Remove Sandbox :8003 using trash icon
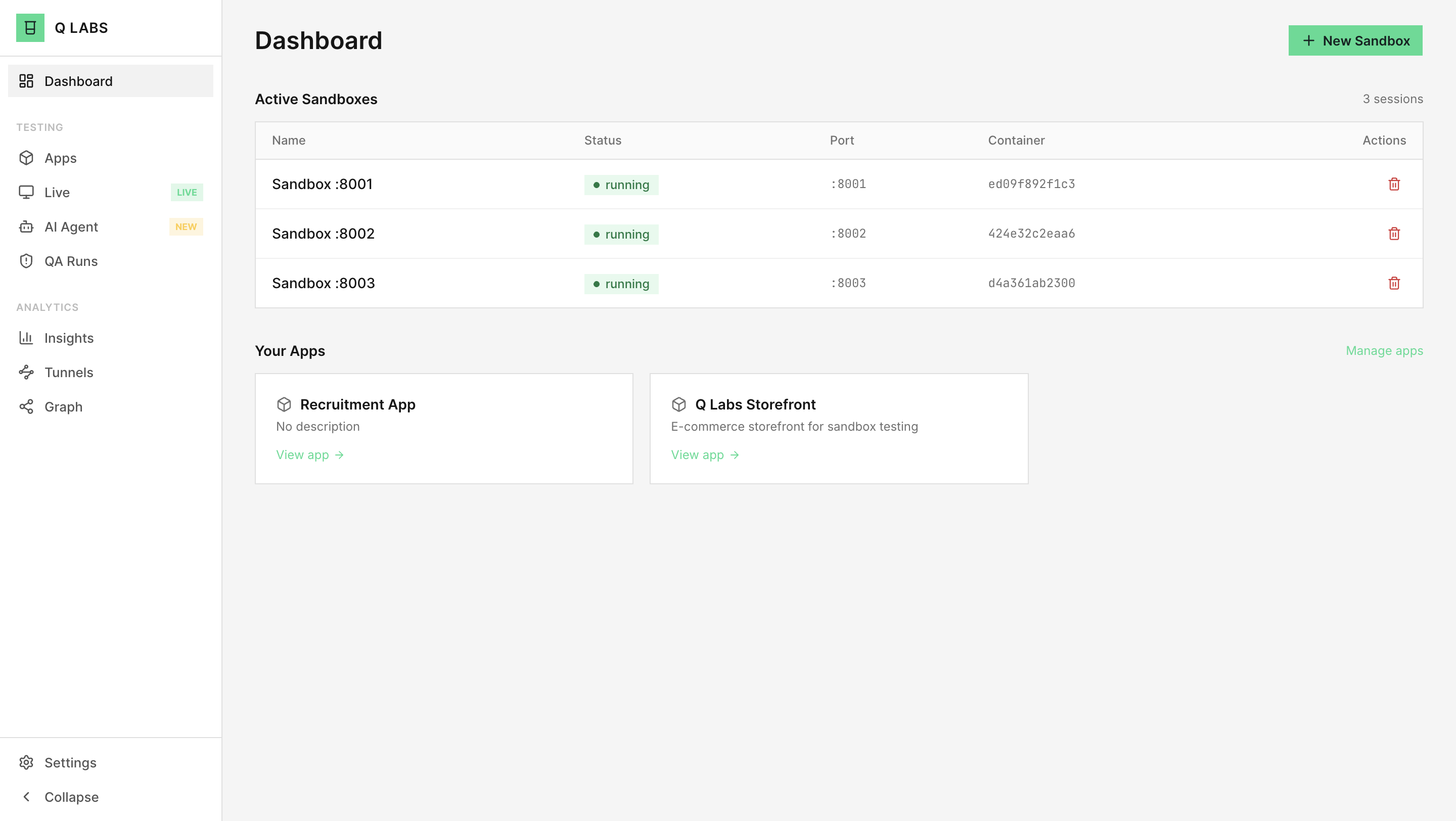 coord(1393,283)
